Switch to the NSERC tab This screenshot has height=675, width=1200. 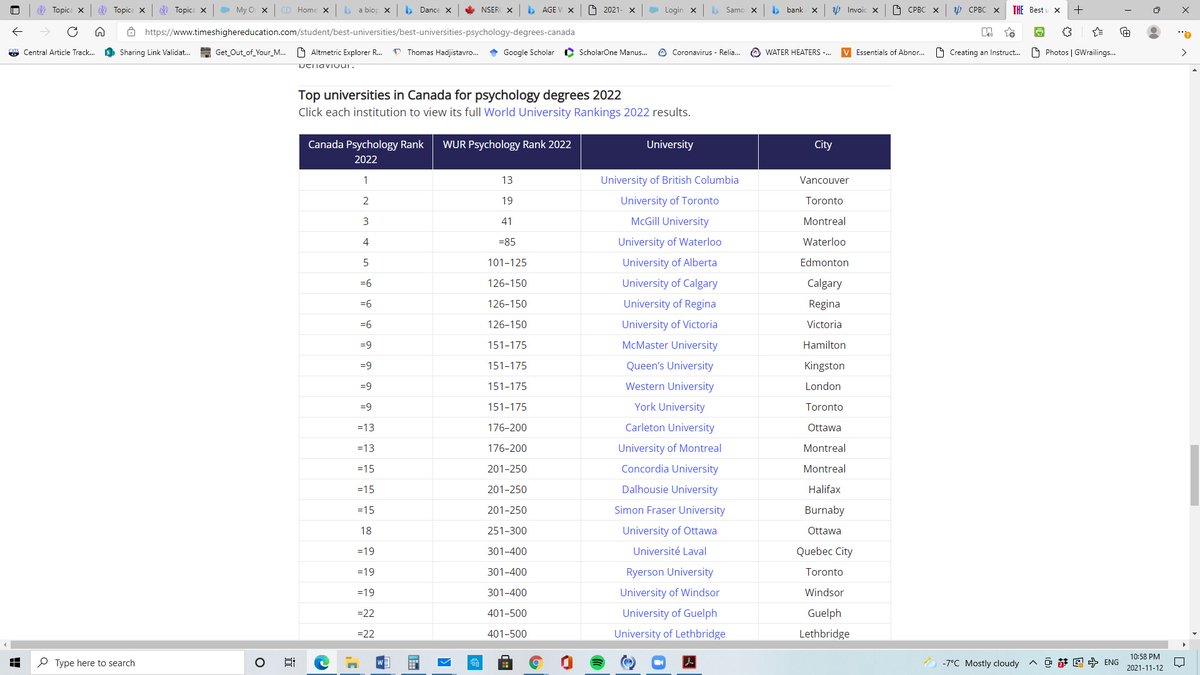[x=488, y=9]
